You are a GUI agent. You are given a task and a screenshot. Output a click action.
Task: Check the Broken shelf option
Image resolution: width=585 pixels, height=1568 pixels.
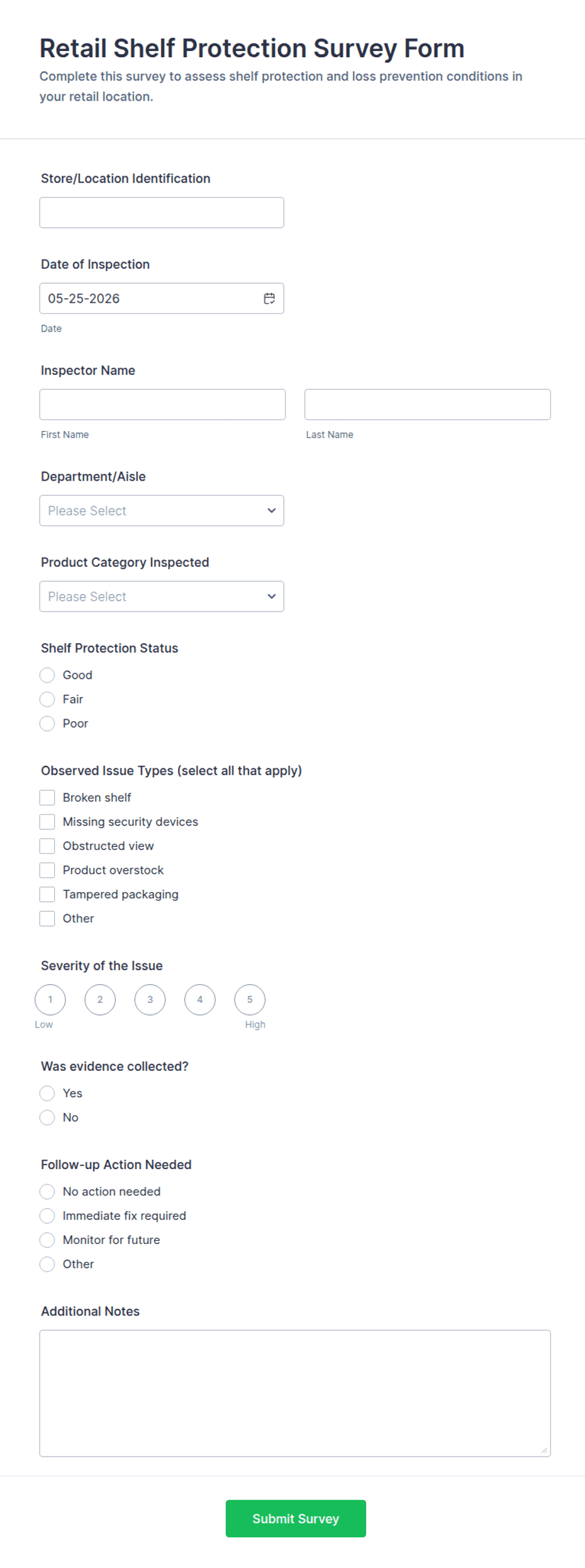coord(47,797)
